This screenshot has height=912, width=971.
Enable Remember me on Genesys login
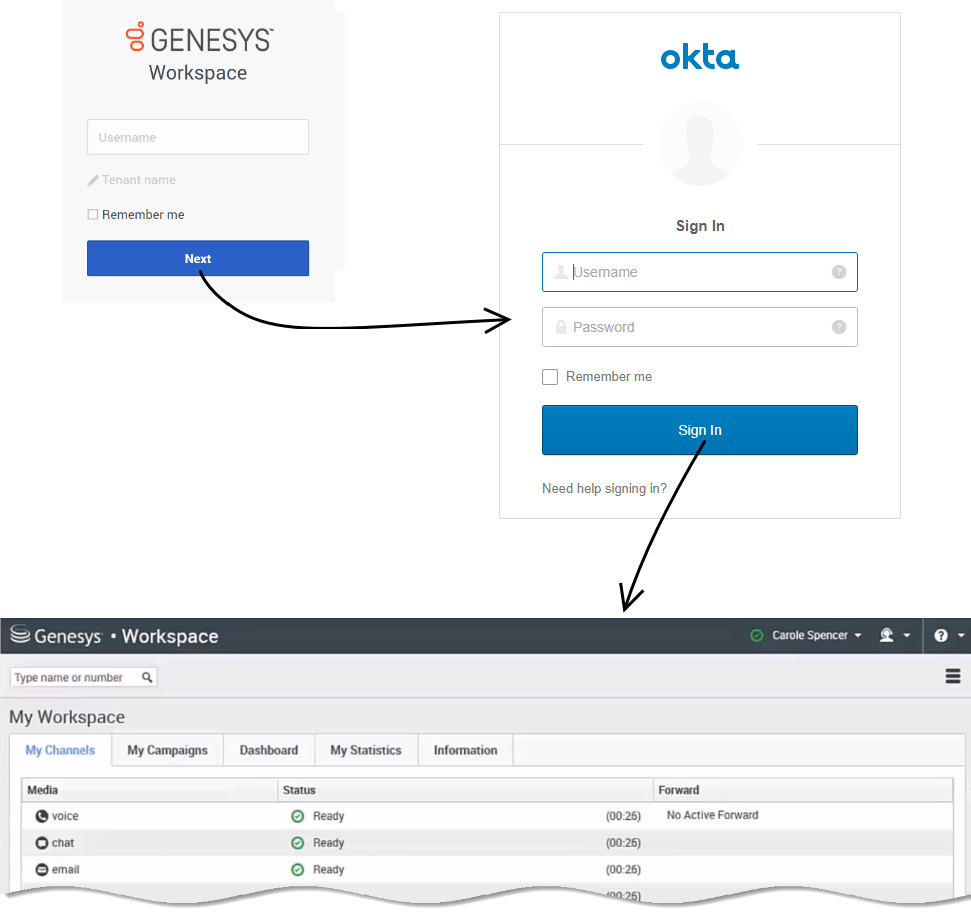pos(93,215)
